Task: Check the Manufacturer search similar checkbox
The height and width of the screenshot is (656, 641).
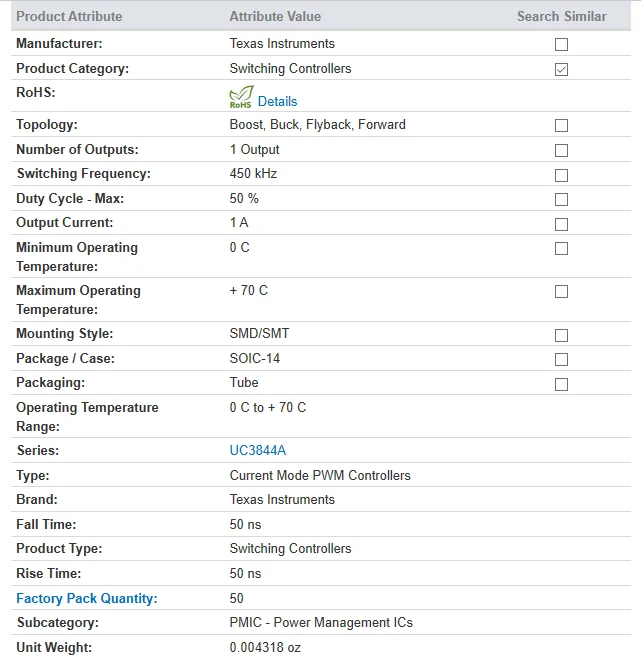Action: [561, 44]
